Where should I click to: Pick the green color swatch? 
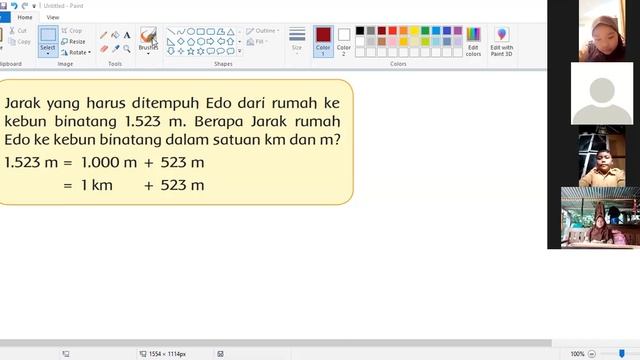[x=425, y=31]
